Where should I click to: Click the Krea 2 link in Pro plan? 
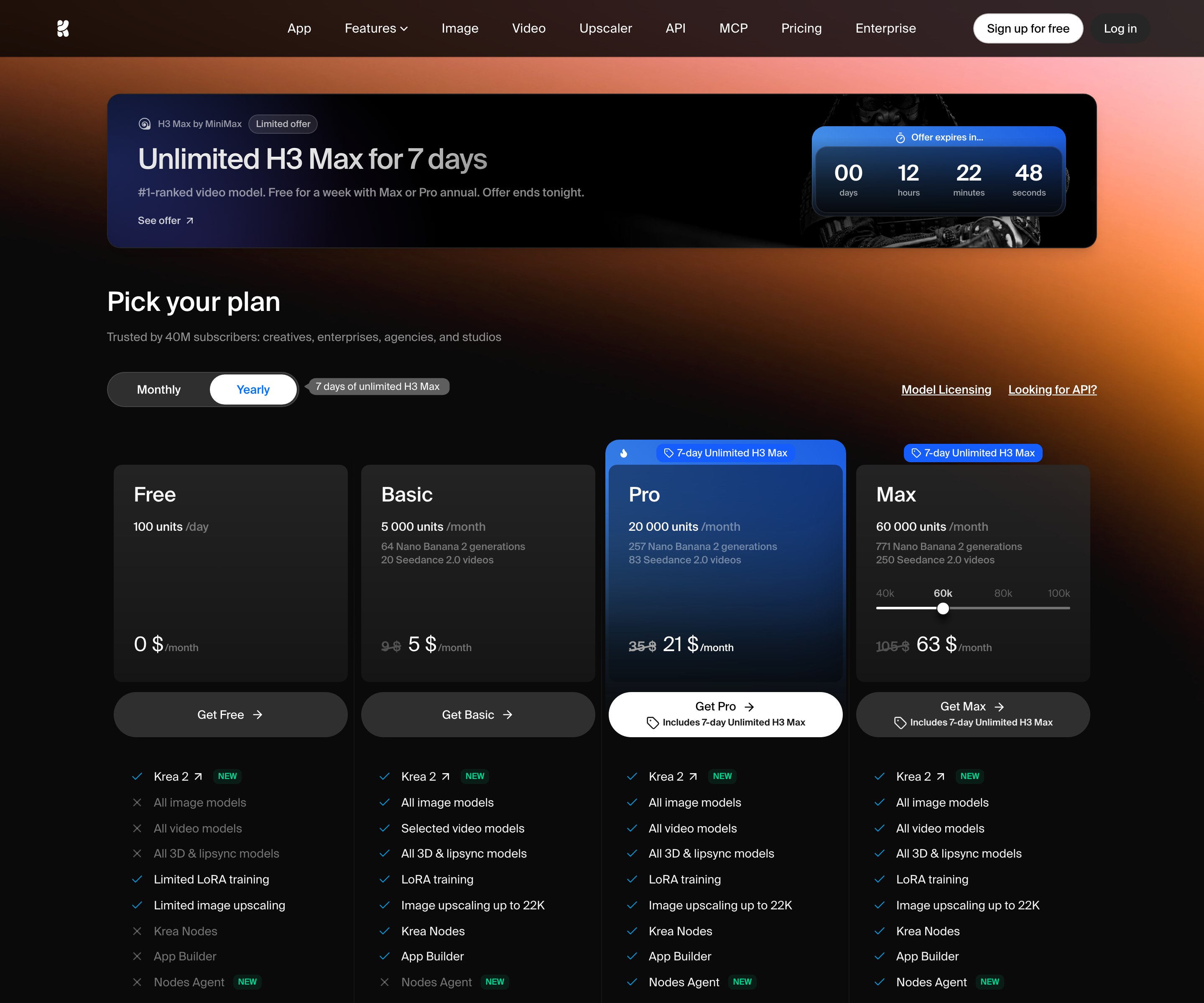point(673,776)
